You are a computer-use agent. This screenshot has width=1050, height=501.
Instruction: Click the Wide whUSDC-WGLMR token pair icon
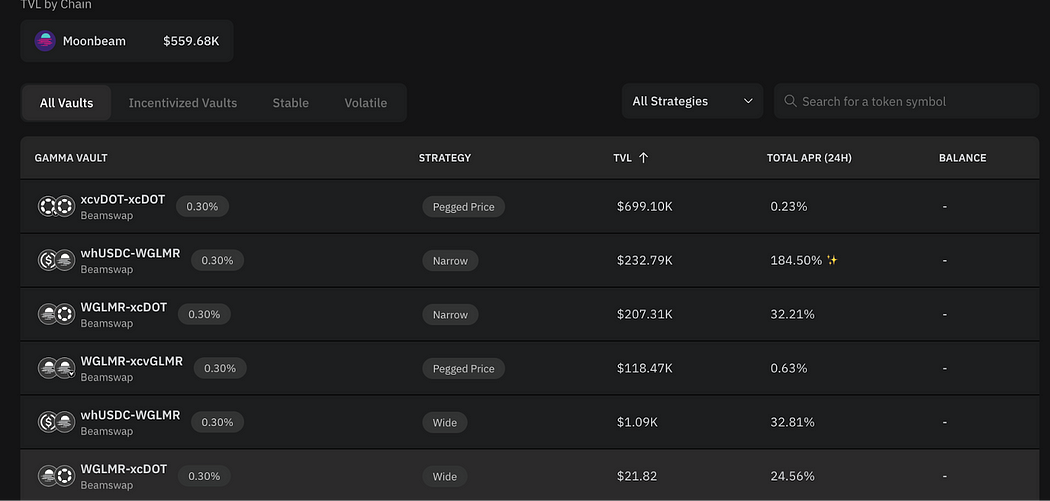point(56,422)
